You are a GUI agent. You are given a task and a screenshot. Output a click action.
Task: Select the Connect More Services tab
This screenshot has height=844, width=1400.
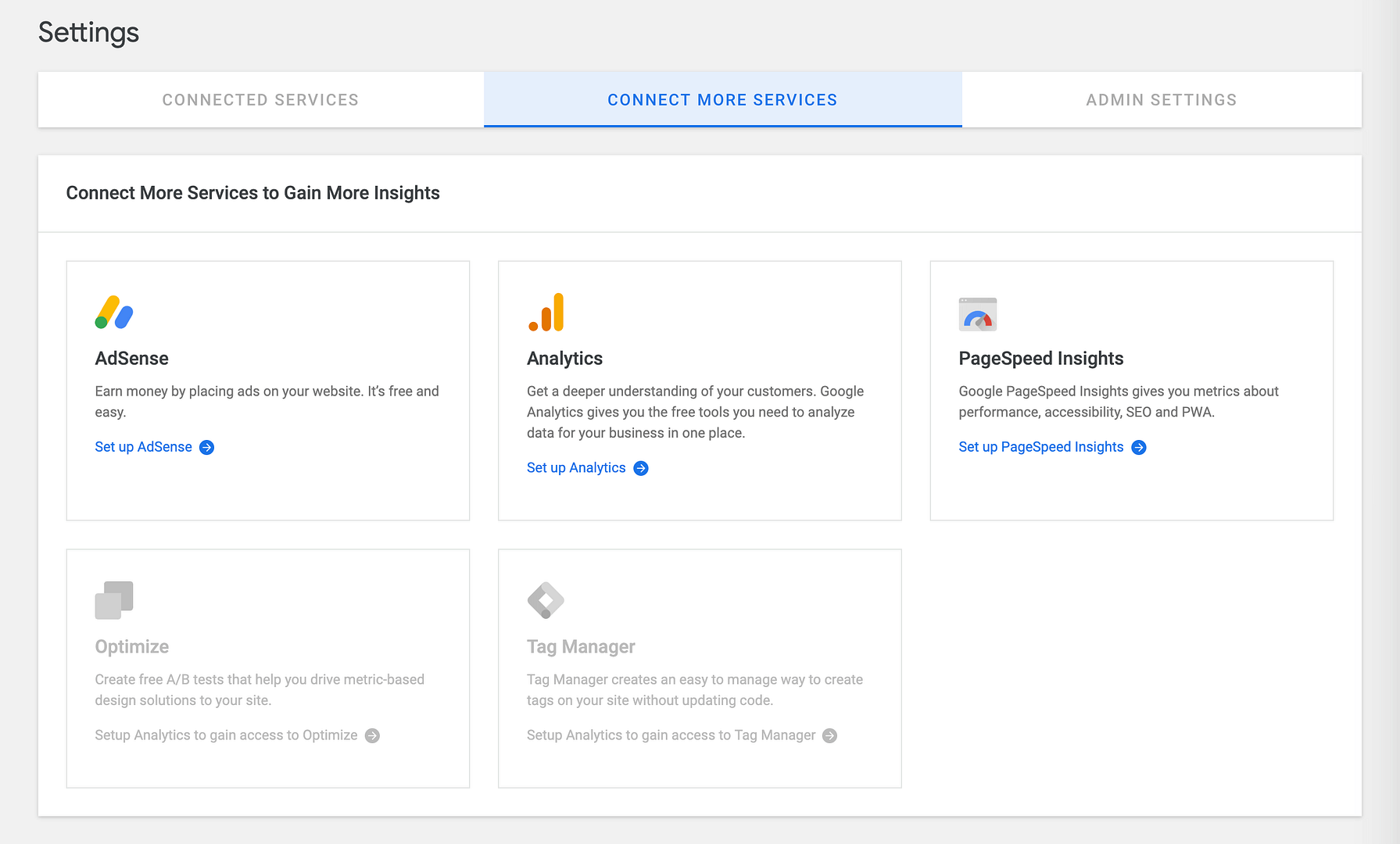(721, 99)
